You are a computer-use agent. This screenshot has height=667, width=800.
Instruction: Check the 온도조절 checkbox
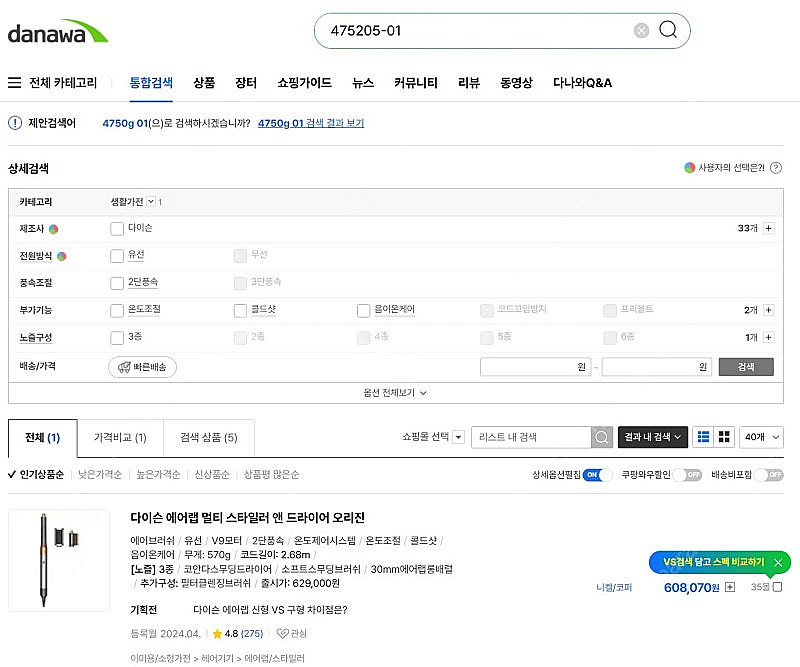117,310
